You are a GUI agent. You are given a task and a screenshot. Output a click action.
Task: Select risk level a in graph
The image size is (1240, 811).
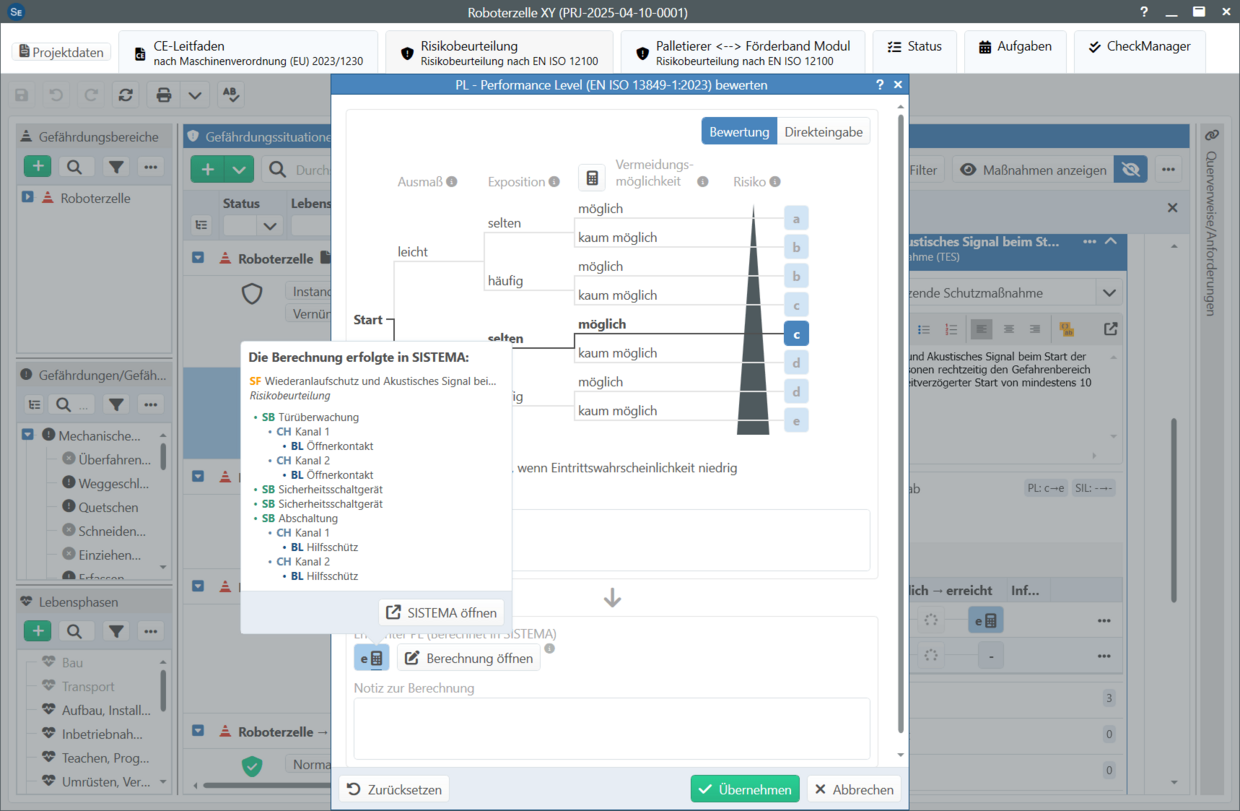[x=796, y=219]
